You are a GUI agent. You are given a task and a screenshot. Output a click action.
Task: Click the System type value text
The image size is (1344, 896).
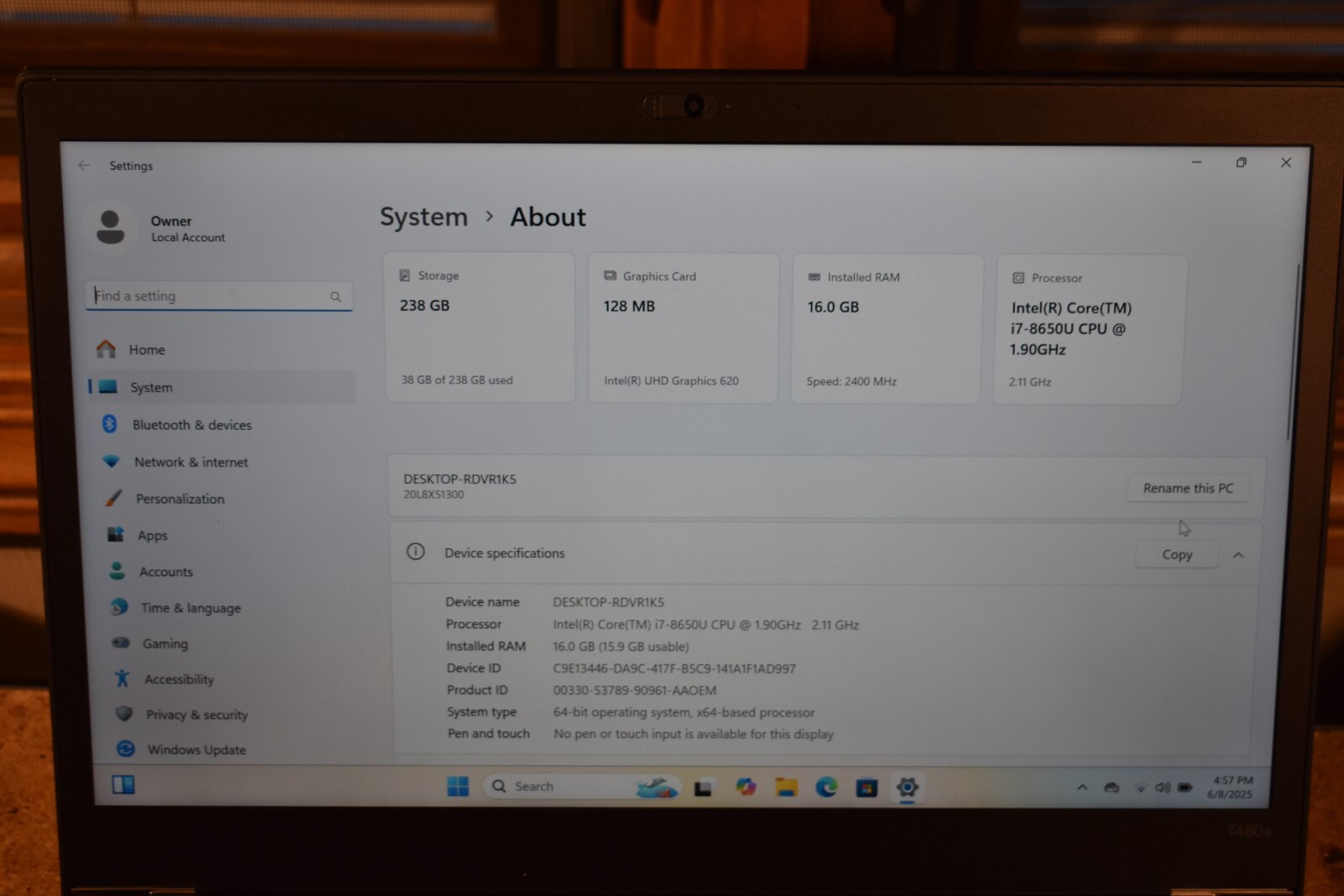tap(684, 712)
